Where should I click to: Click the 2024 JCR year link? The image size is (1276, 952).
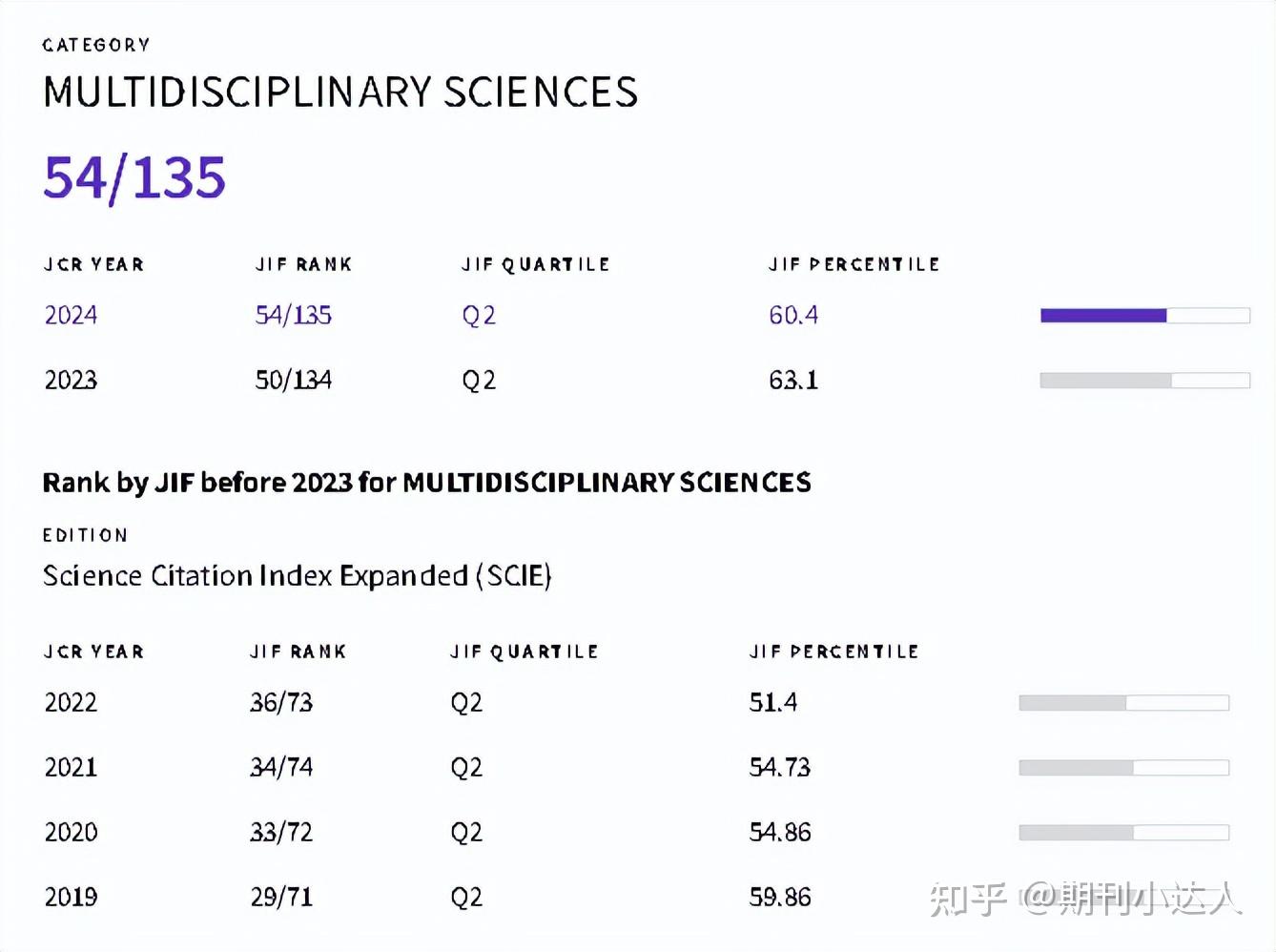click(x=71, y=315)
